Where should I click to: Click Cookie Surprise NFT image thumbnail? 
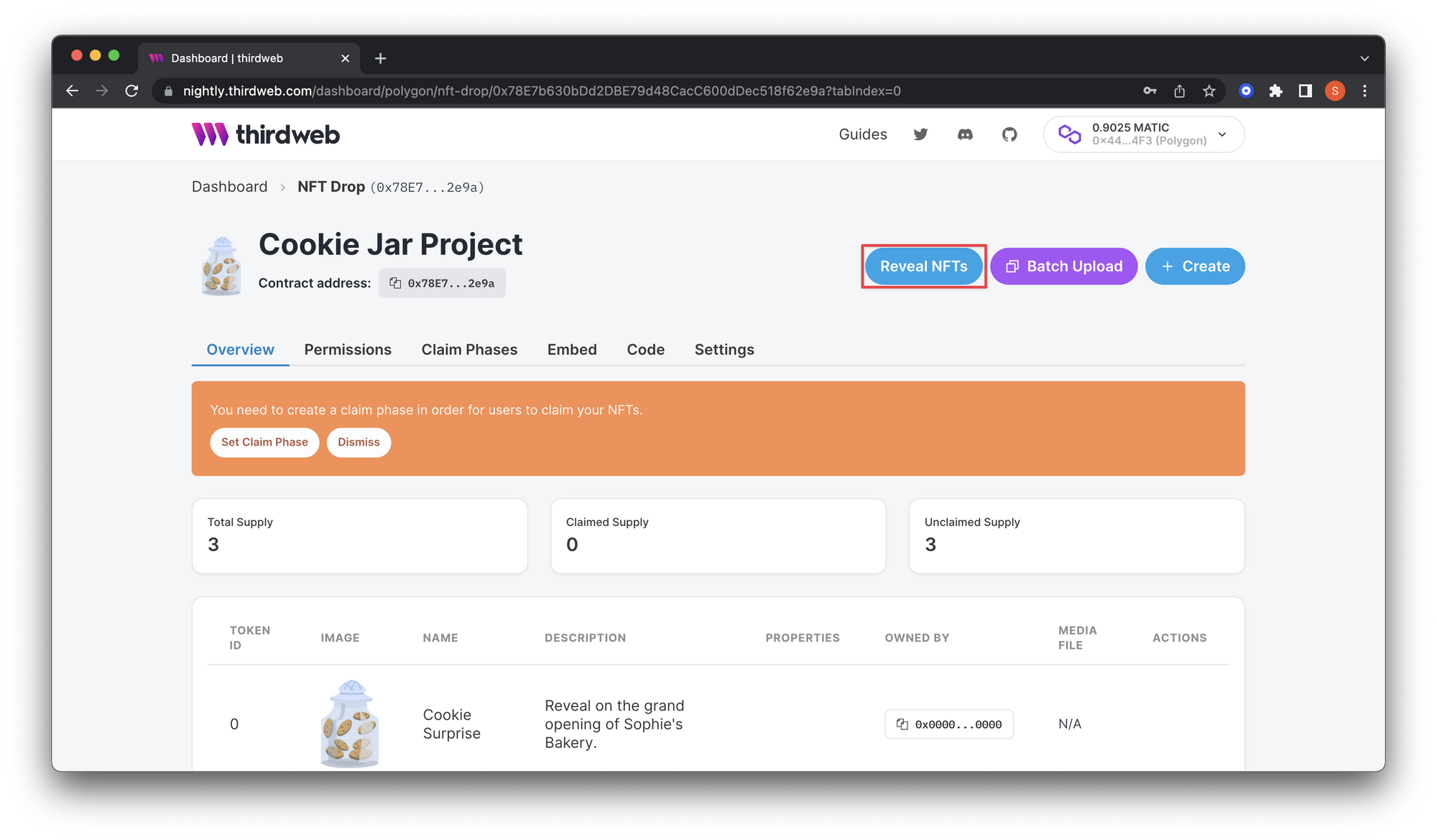click(x=349, y=723)
